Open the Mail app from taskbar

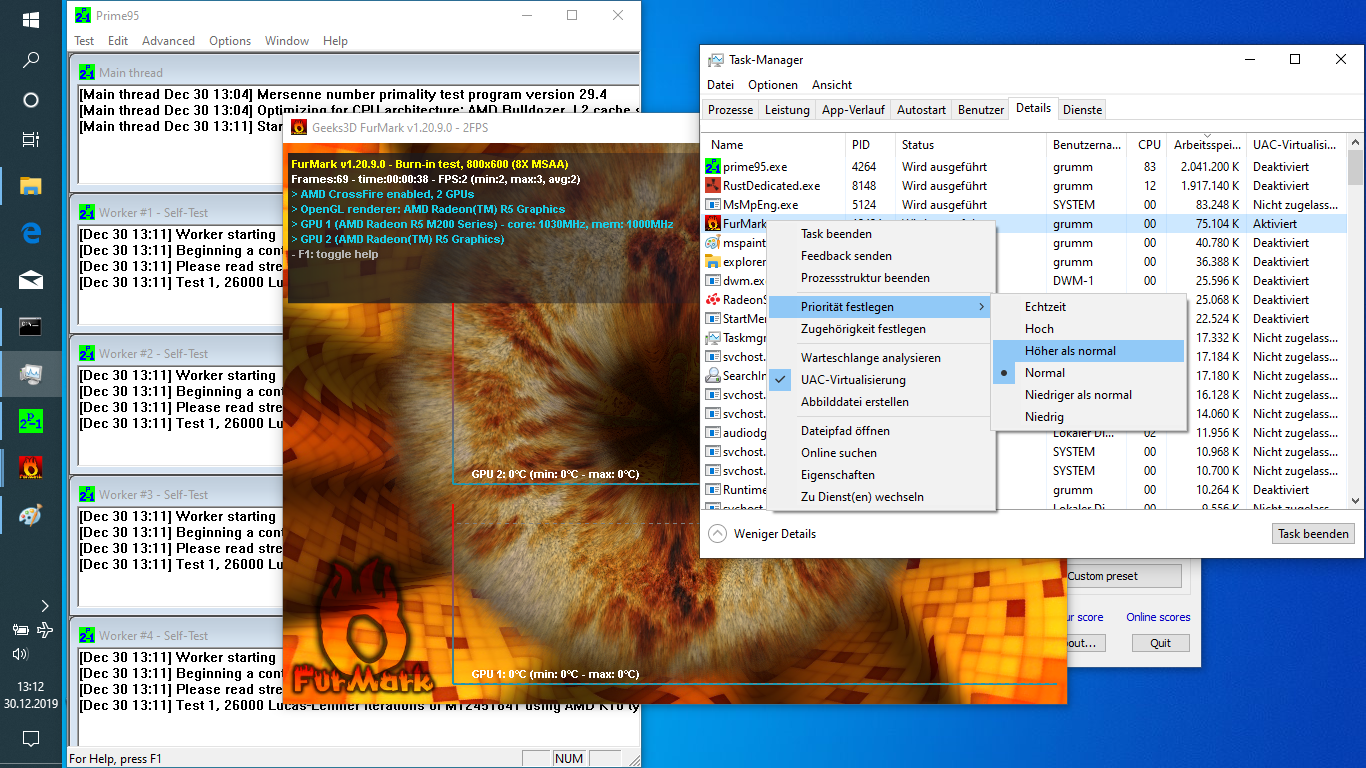click(31, 280)
